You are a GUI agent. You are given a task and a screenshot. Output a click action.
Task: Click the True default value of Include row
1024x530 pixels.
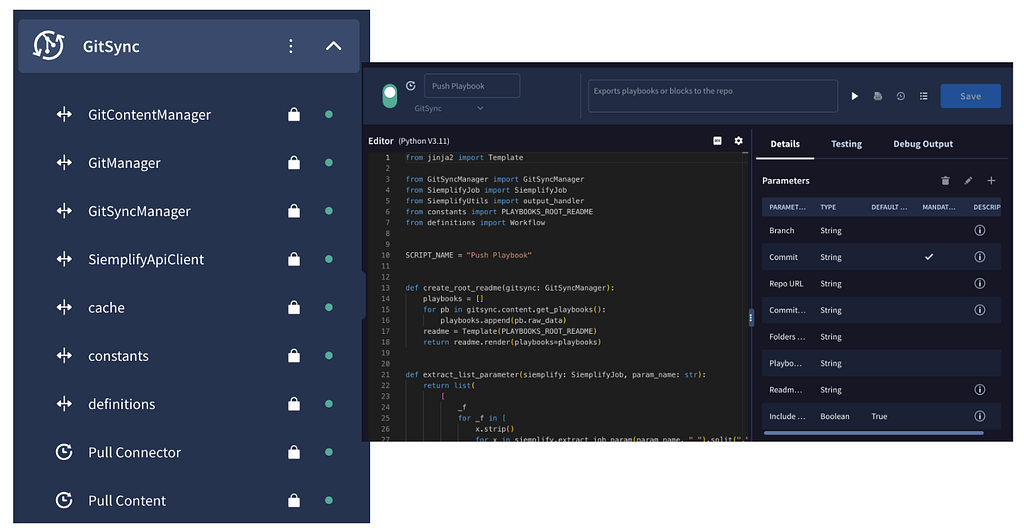[879, 416]
